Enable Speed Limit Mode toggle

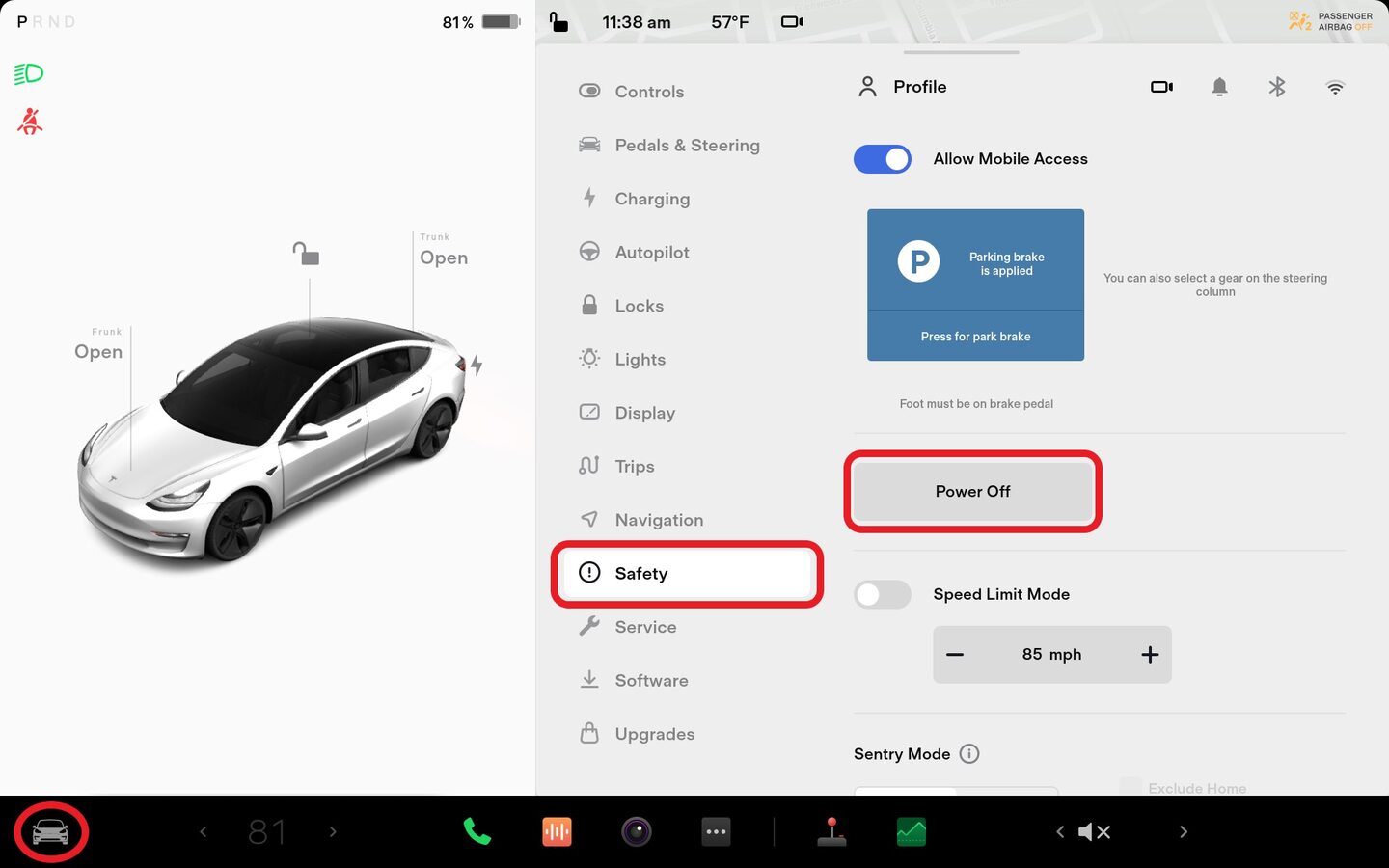(x=882, y=594)
